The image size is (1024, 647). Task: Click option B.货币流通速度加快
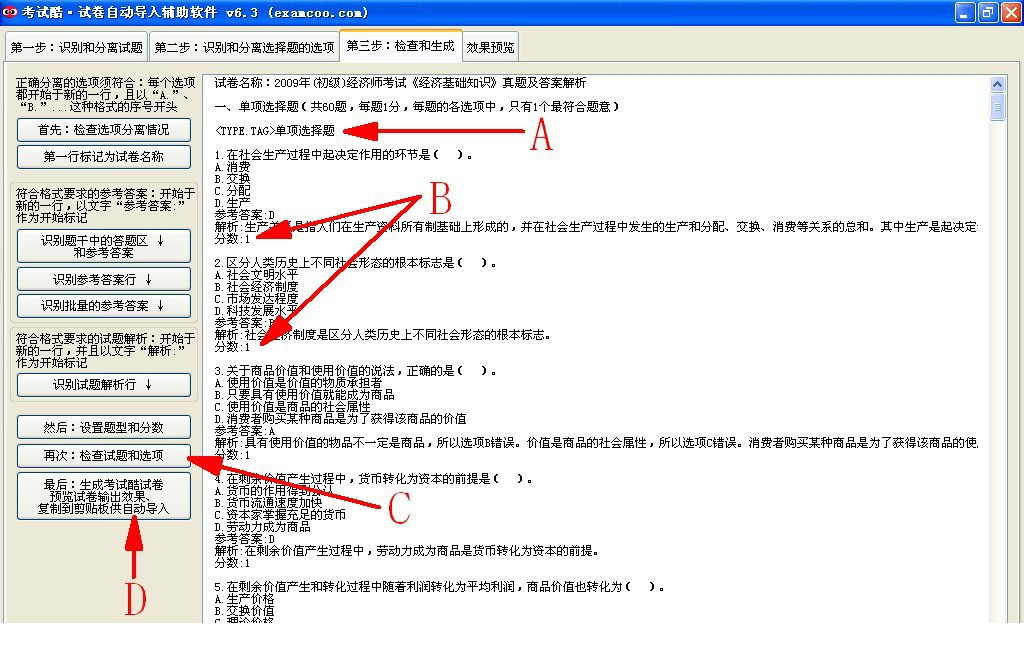268,503
